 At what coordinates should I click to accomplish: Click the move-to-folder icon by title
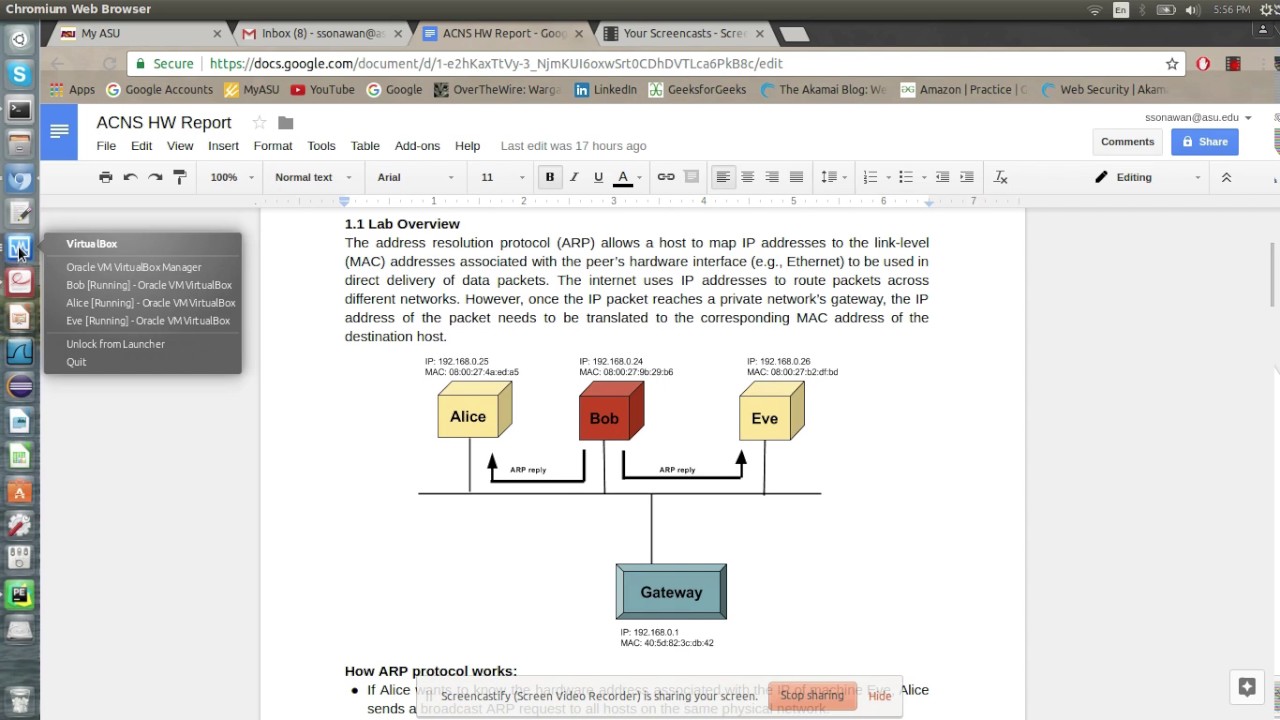pyautogui.click(x=286, y=122)
